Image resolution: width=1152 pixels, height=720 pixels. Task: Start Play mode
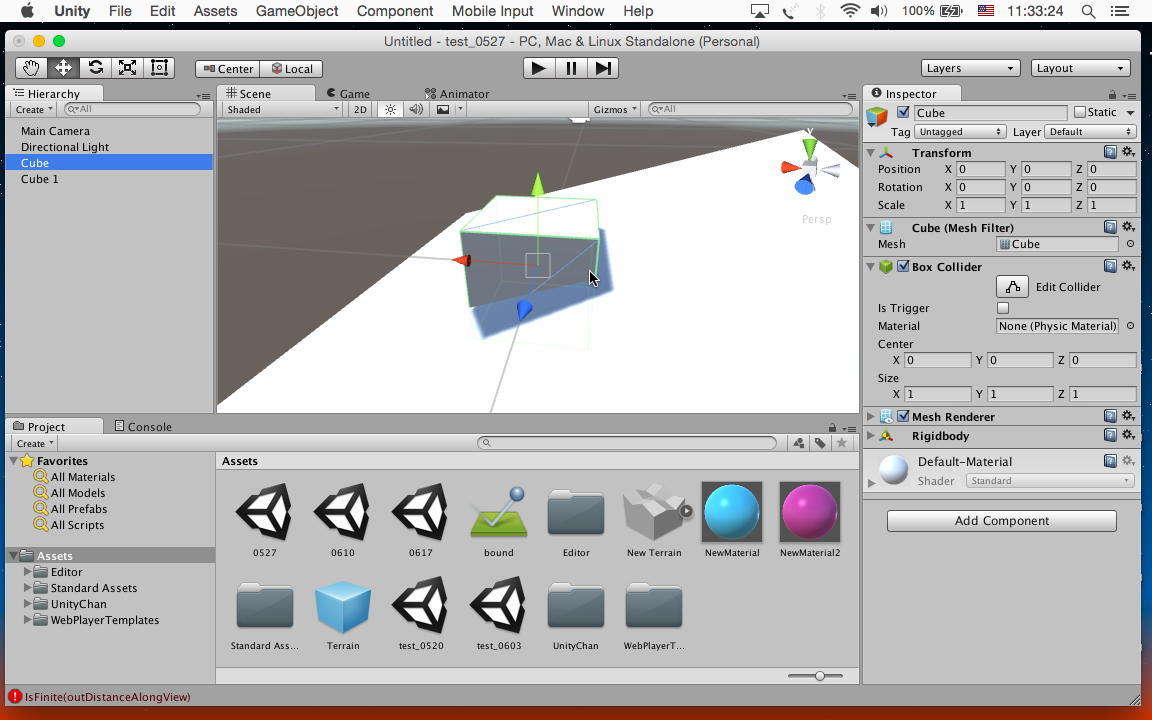(539, 68)
